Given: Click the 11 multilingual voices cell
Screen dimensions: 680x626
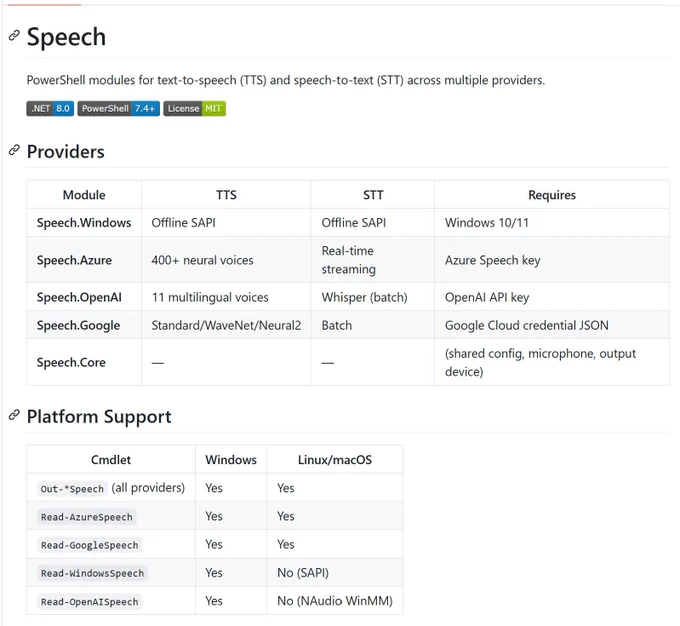Looking at the screenshot, I should (x=226, y=297).
